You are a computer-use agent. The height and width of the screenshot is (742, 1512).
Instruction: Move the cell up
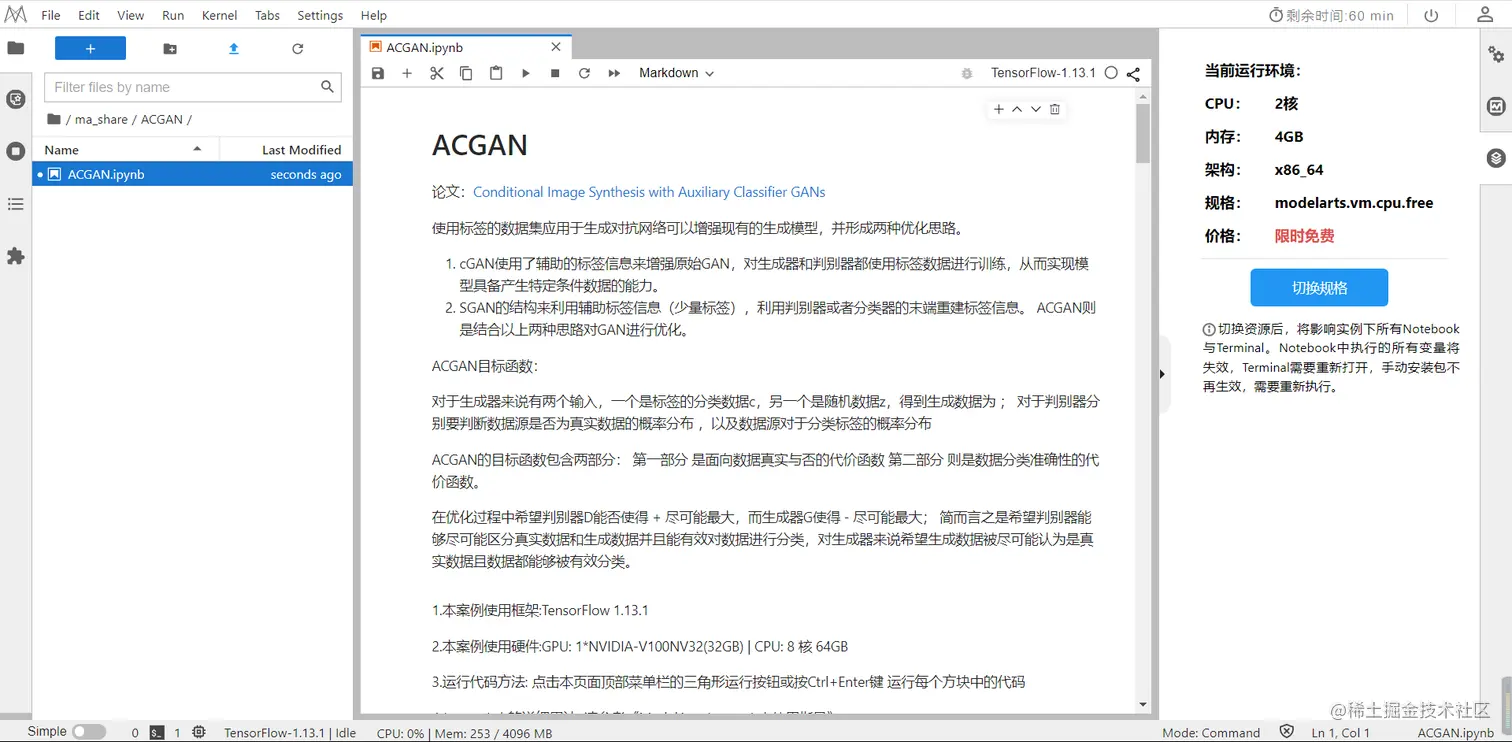[1017, 109]
